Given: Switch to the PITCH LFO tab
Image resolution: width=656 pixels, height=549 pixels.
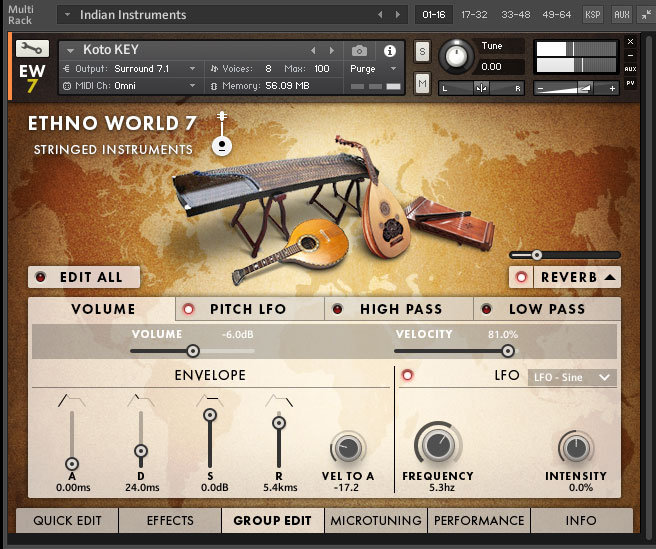Looking at the screenshot, I should coord(248,309).
